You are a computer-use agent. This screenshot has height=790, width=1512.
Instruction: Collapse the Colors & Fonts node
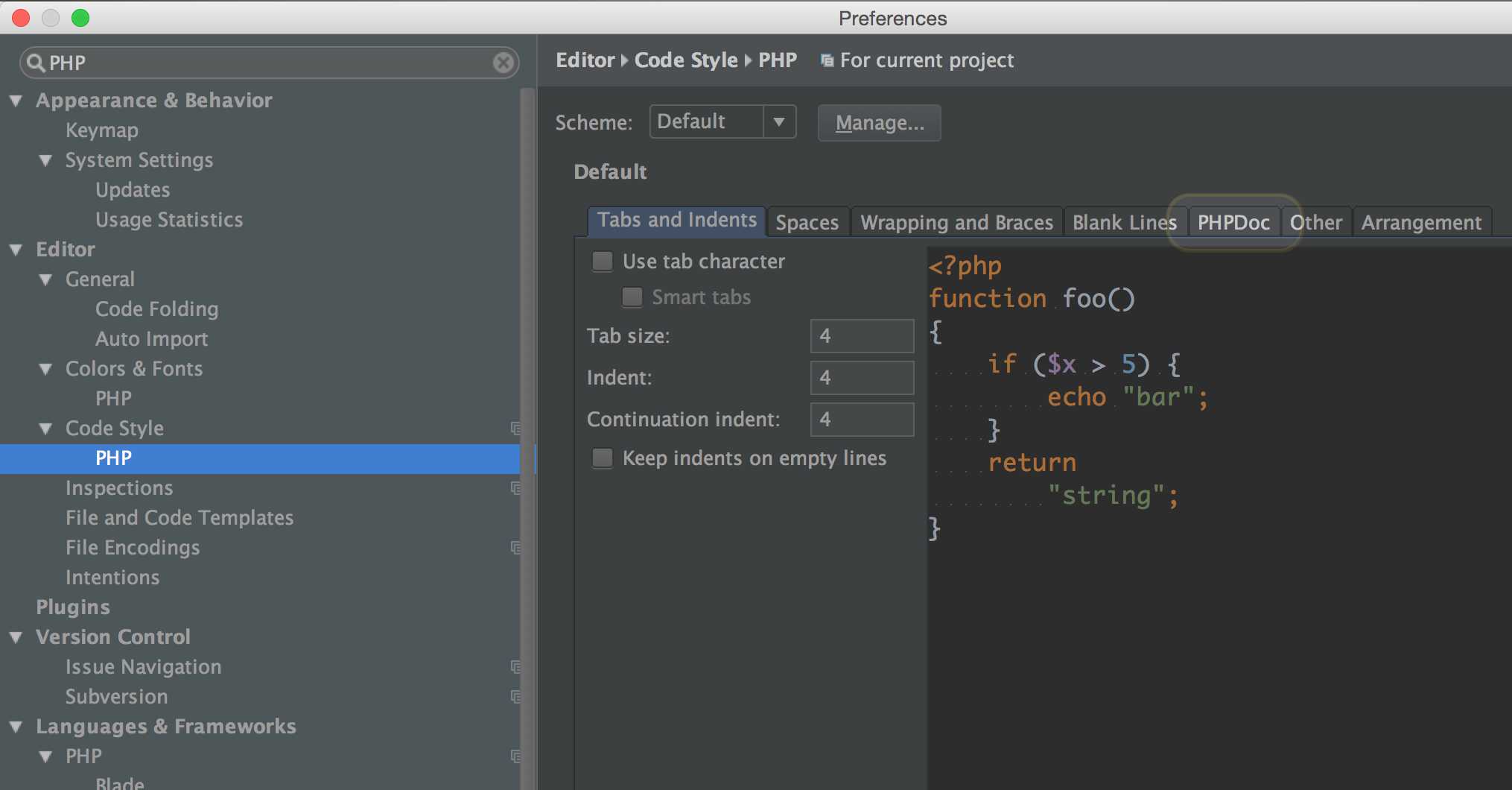(45, 369)
